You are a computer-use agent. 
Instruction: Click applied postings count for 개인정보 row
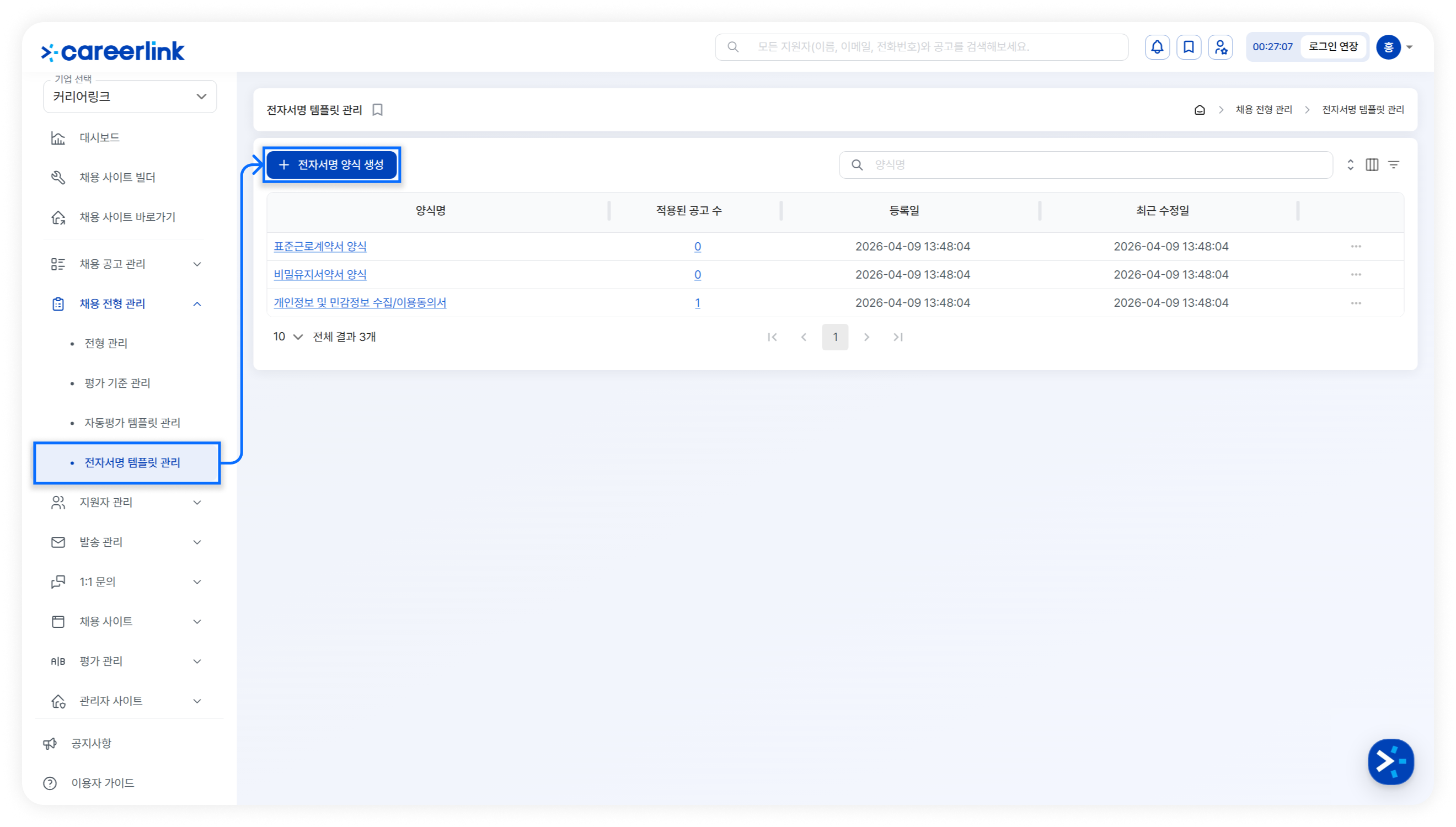pyautogui.click(x=697, y=303)
